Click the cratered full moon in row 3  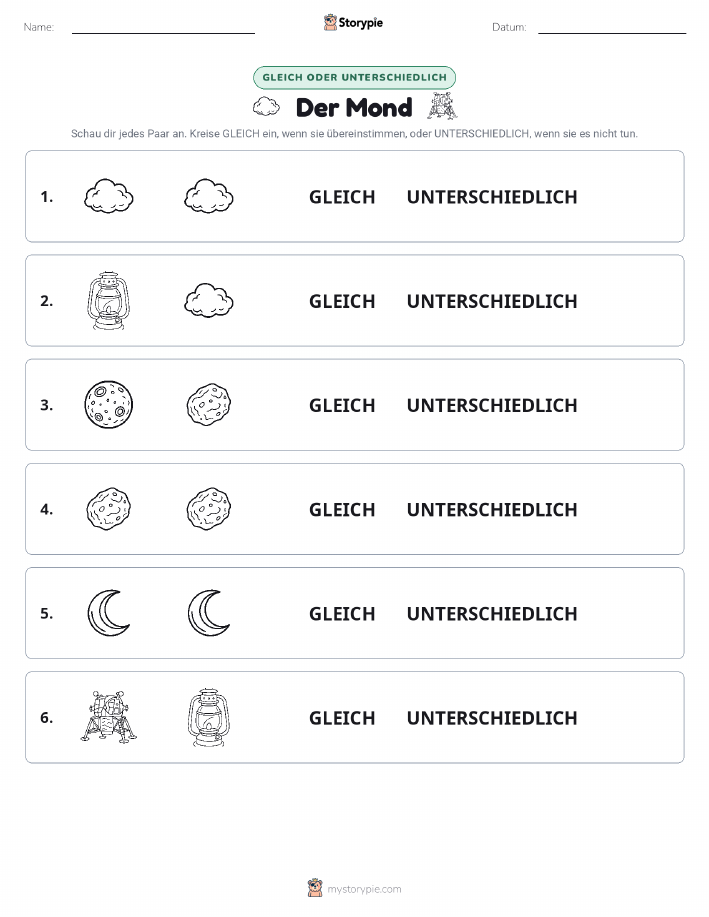109,405
